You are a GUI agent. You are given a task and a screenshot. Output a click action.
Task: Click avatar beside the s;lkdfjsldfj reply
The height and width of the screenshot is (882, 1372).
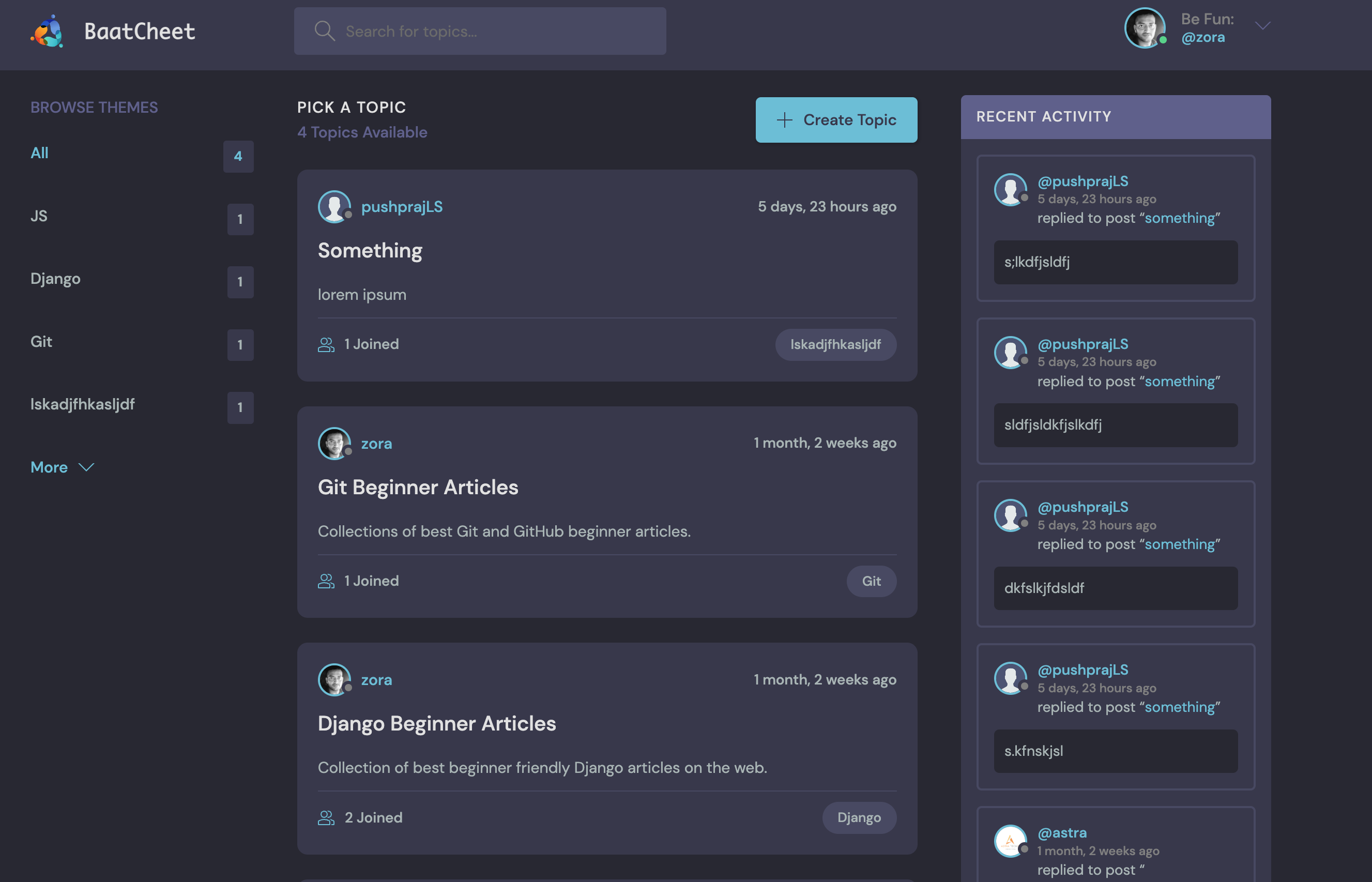pos(1010,190)
